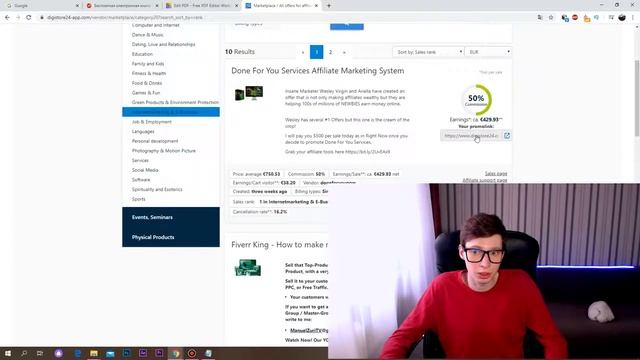Bookmark this page with the star icon

tap(551, 18)
